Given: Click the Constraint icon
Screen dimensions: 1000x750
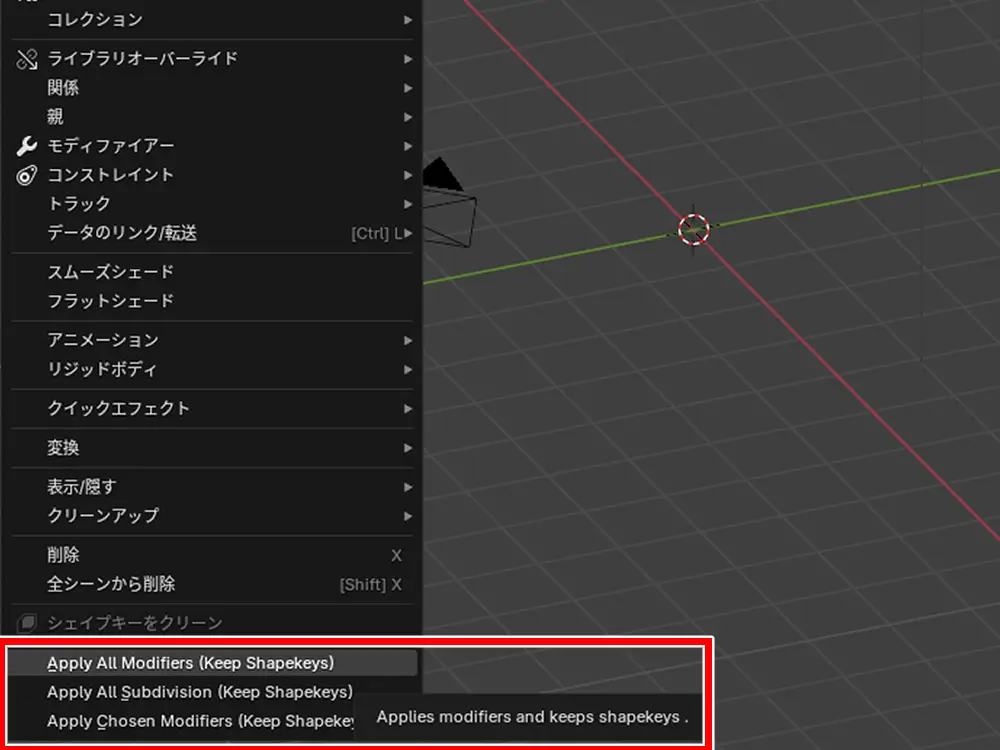Looking at the screenshot, I should point(27,175).
